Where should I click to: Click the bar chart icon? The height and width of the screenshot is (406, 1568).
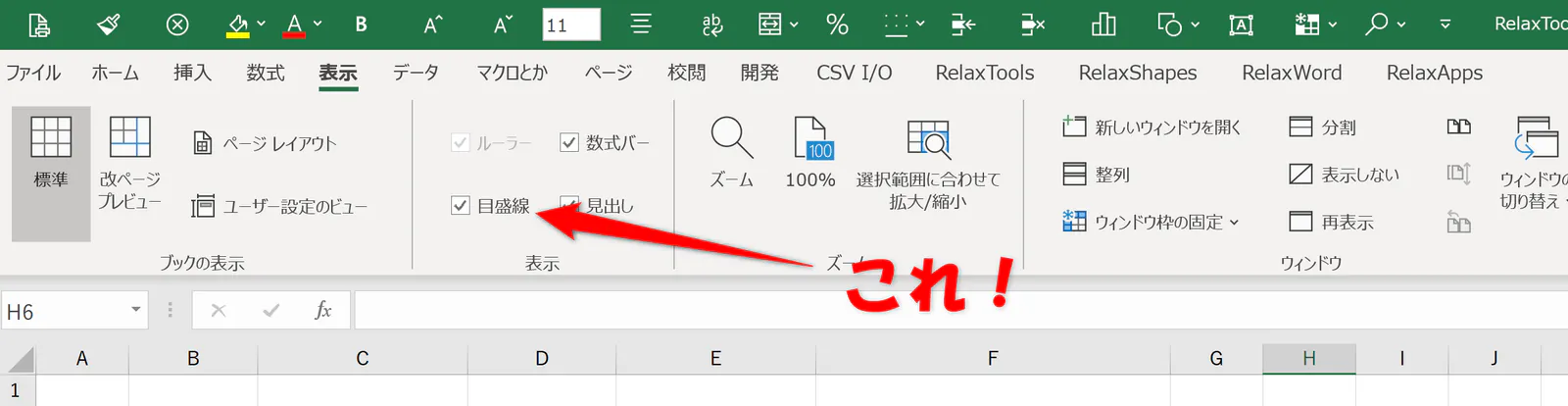pyautogui.click(x=1103, y=25)
